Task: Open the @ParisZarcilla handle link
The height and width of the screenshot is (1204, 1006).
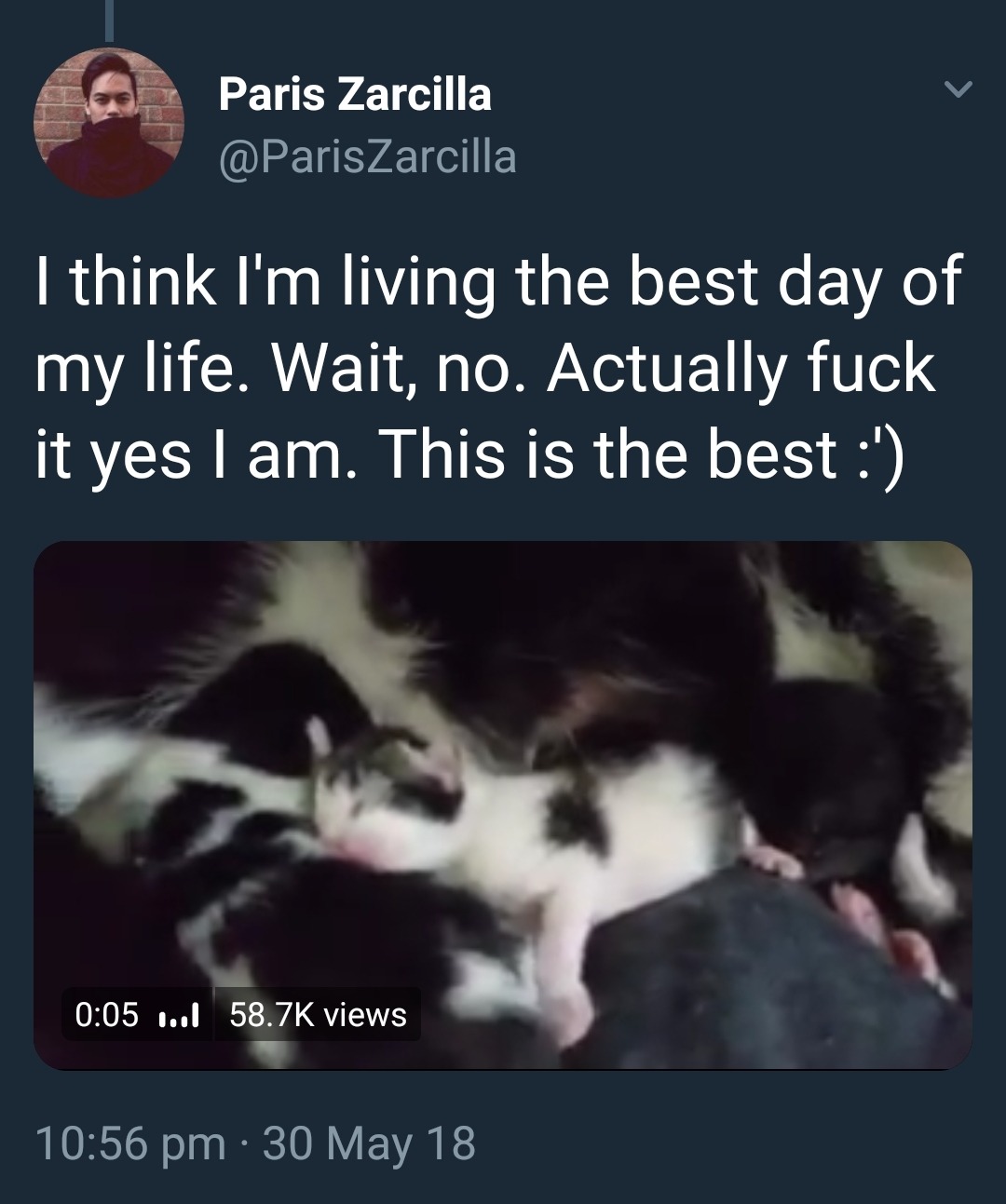Action: click(x=367, y=156)
